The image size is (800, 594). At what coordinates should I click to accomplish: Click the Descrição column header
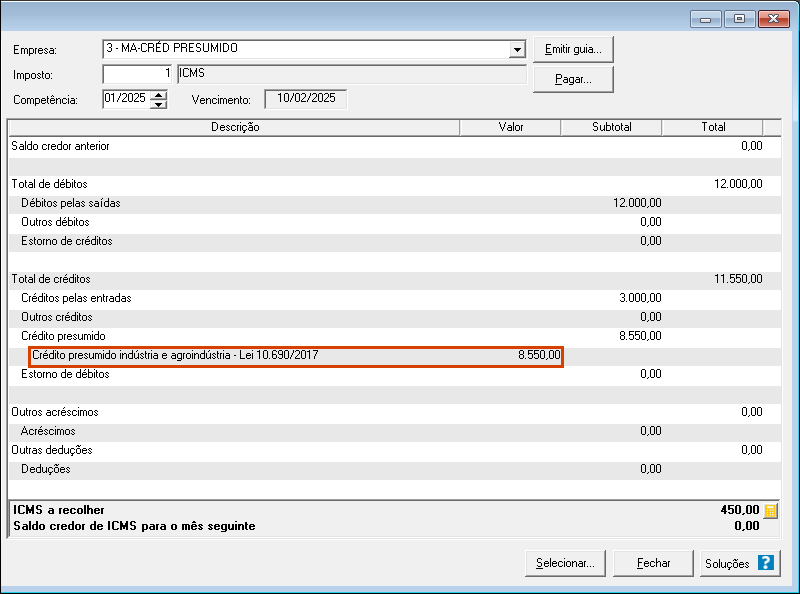coord(234,127)
